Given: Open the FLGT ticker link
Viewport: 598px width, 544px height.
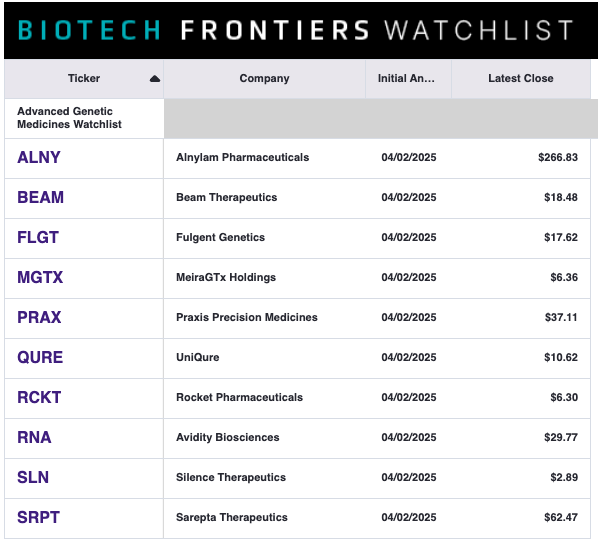Looking at the screenshot, I should click(38, 238).
